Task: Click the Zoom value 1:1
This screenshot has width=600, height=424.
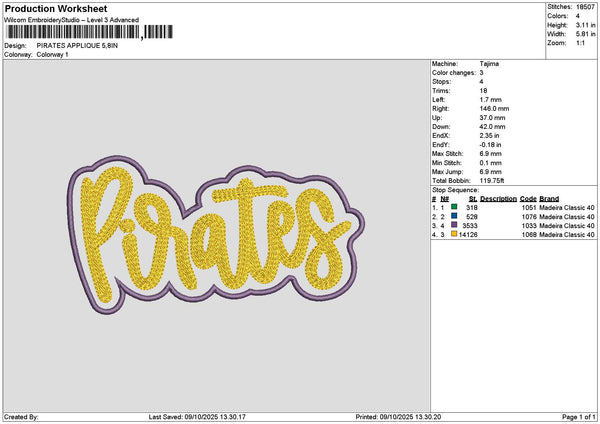Action: coord(580,43)
